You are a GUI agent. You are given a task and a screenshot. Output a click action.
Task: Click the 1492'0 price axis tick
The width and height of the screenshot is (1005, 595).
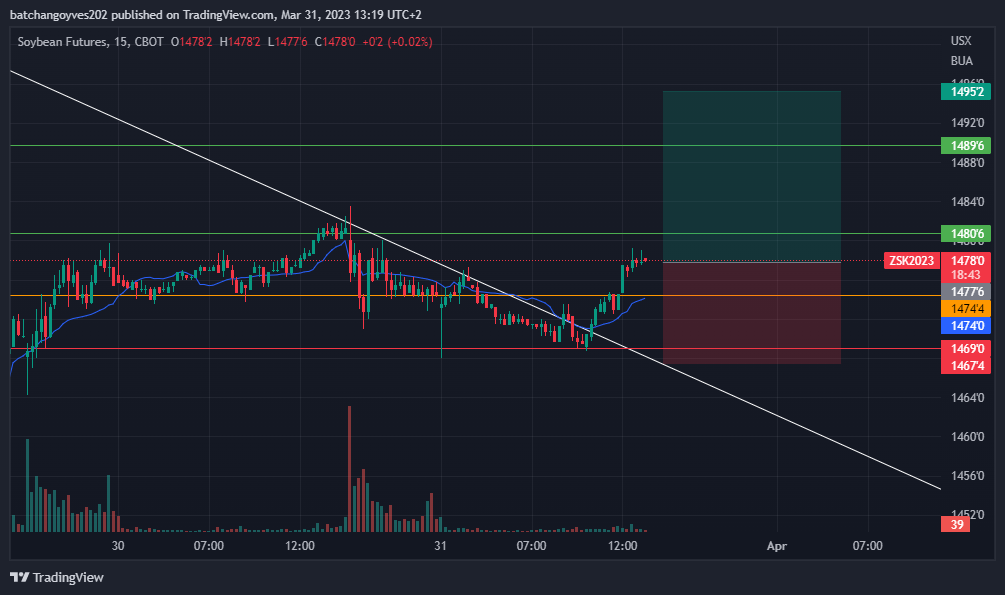[x=967, y=122]
